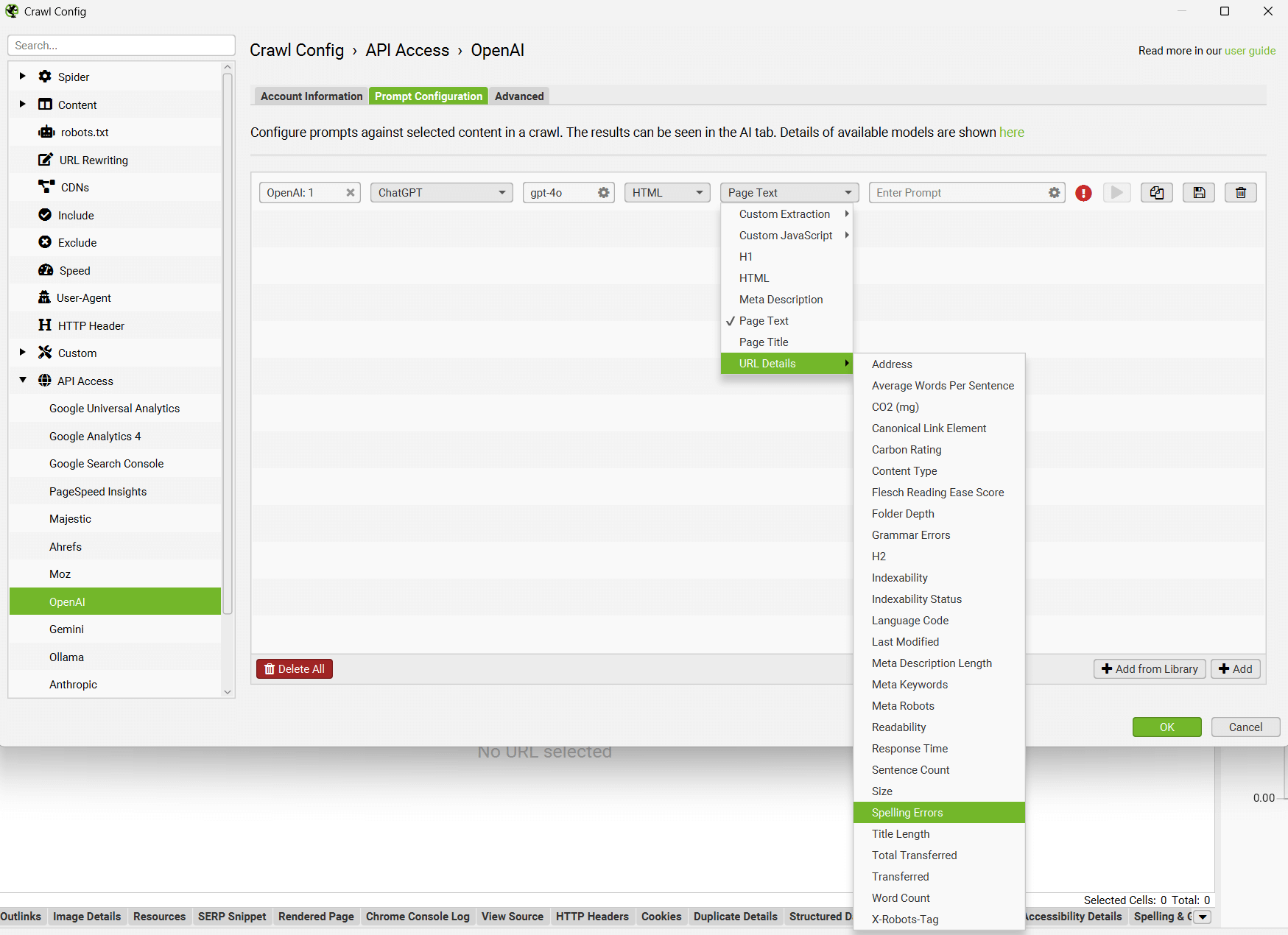1288x935 pixels.
Task: Click the gear icon beside gpt-4o
Action: (603, 193)
